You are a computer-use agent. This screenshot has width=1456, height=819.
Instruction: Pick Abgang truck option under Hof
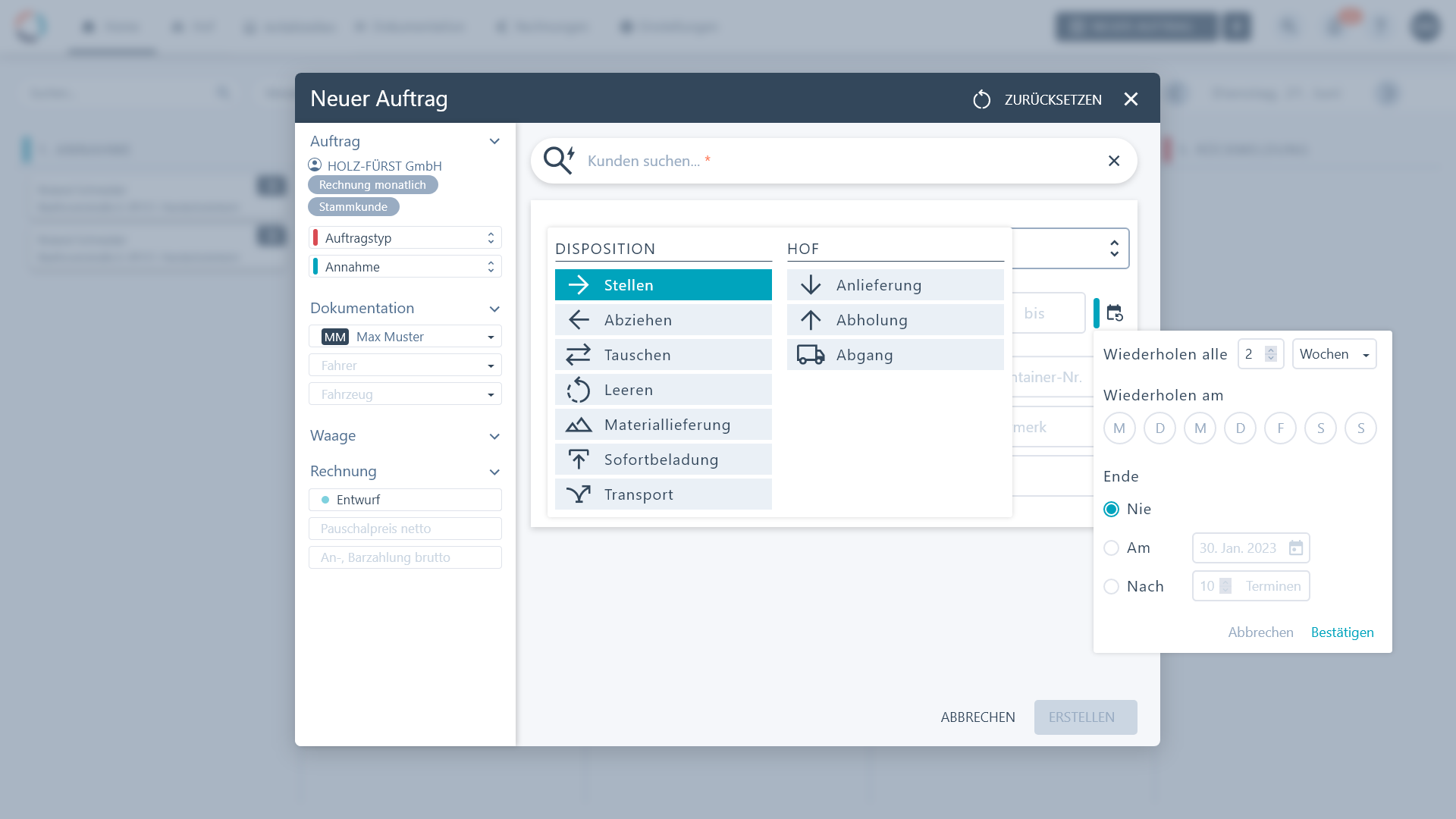[x=895, y=355]
